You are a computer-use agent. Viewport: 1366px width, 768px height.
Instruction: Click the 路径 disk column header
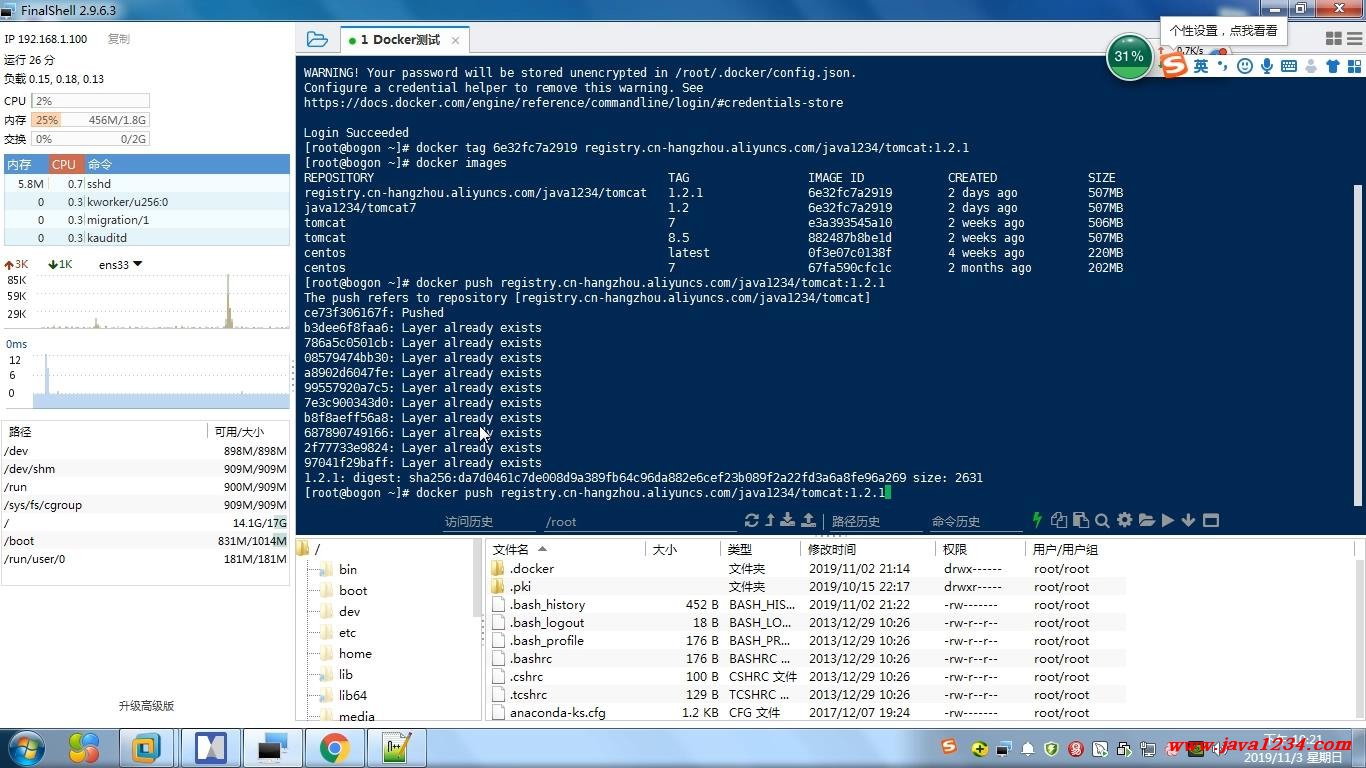click(105, 431)
